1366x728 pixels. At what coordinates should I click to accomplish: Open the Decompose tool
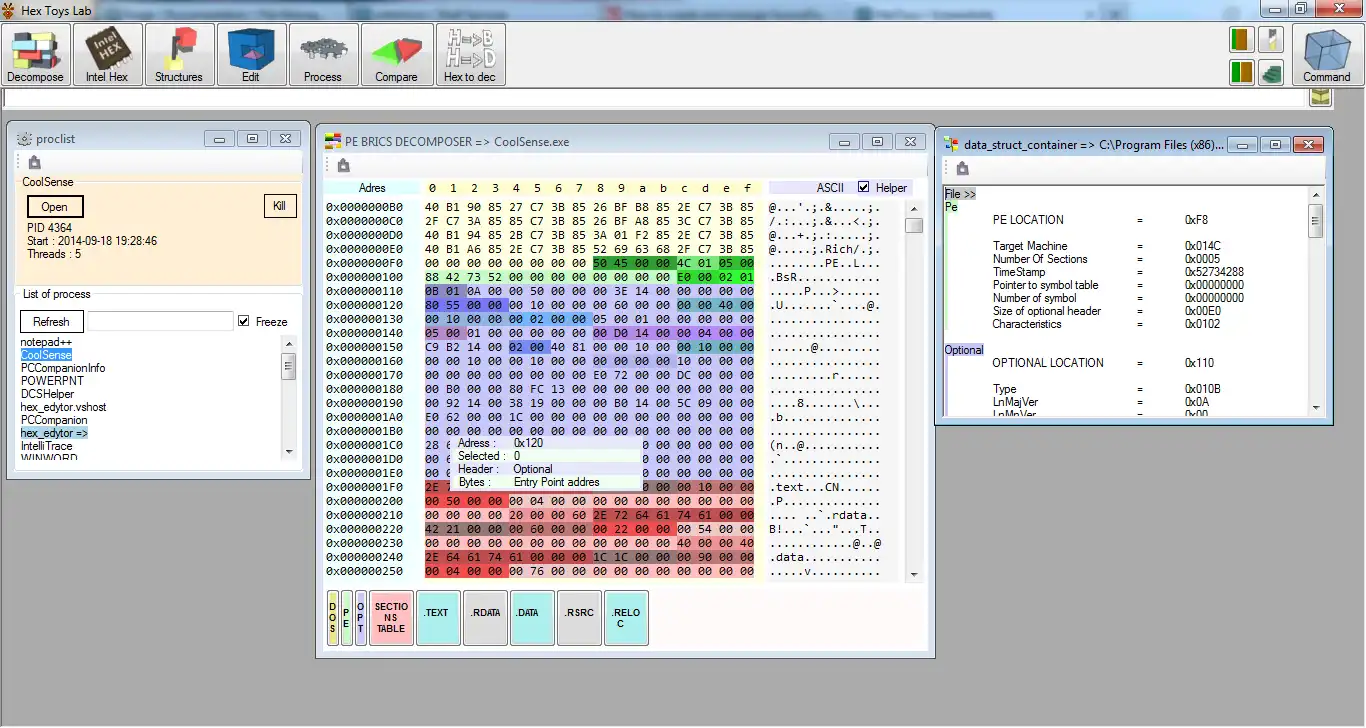click(36, 55)
